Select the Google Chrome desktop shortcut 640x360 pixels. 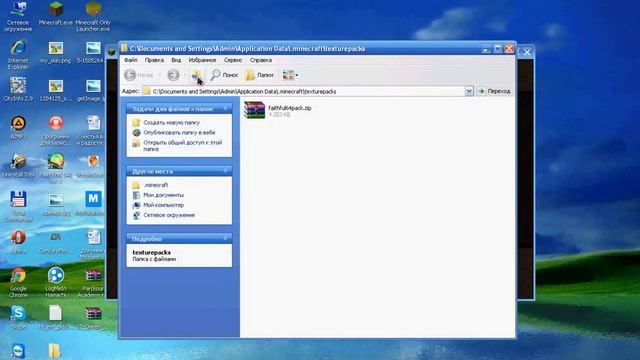18,282
